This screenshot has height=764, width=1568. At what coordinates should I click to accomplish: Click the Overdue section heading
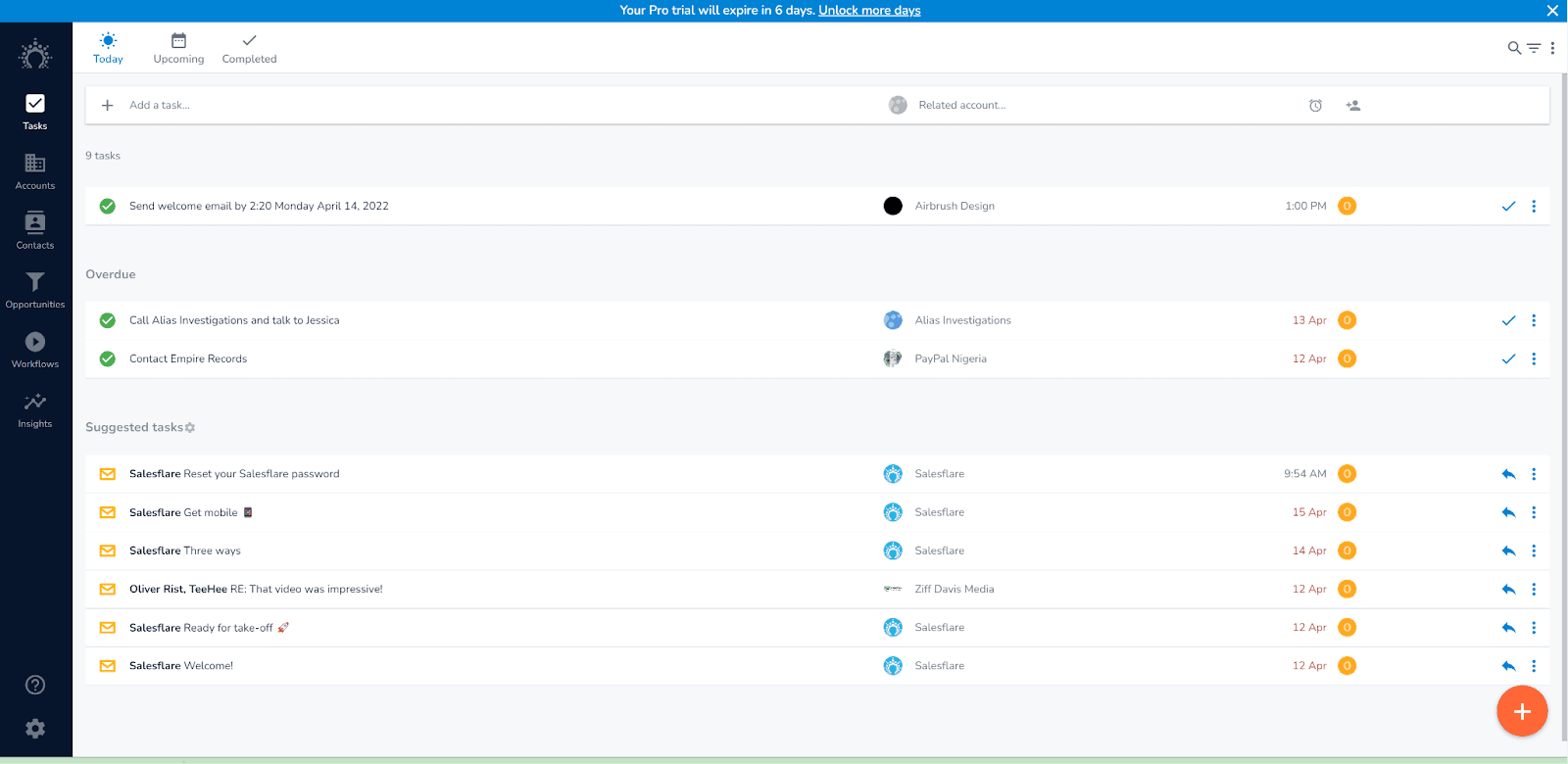111,274
